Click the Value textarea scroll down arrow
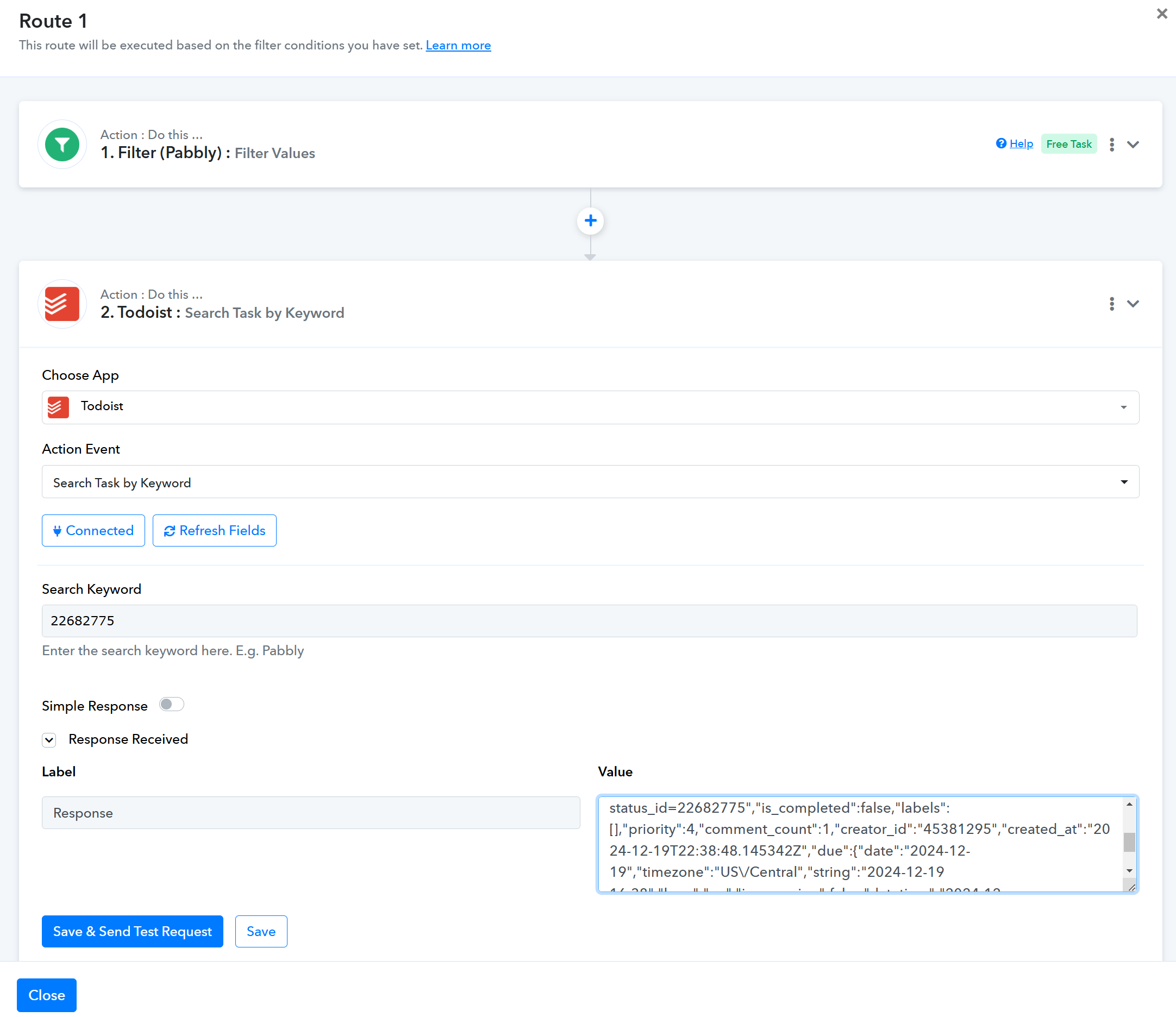 pyautogui.click(x=1129, y=870)
